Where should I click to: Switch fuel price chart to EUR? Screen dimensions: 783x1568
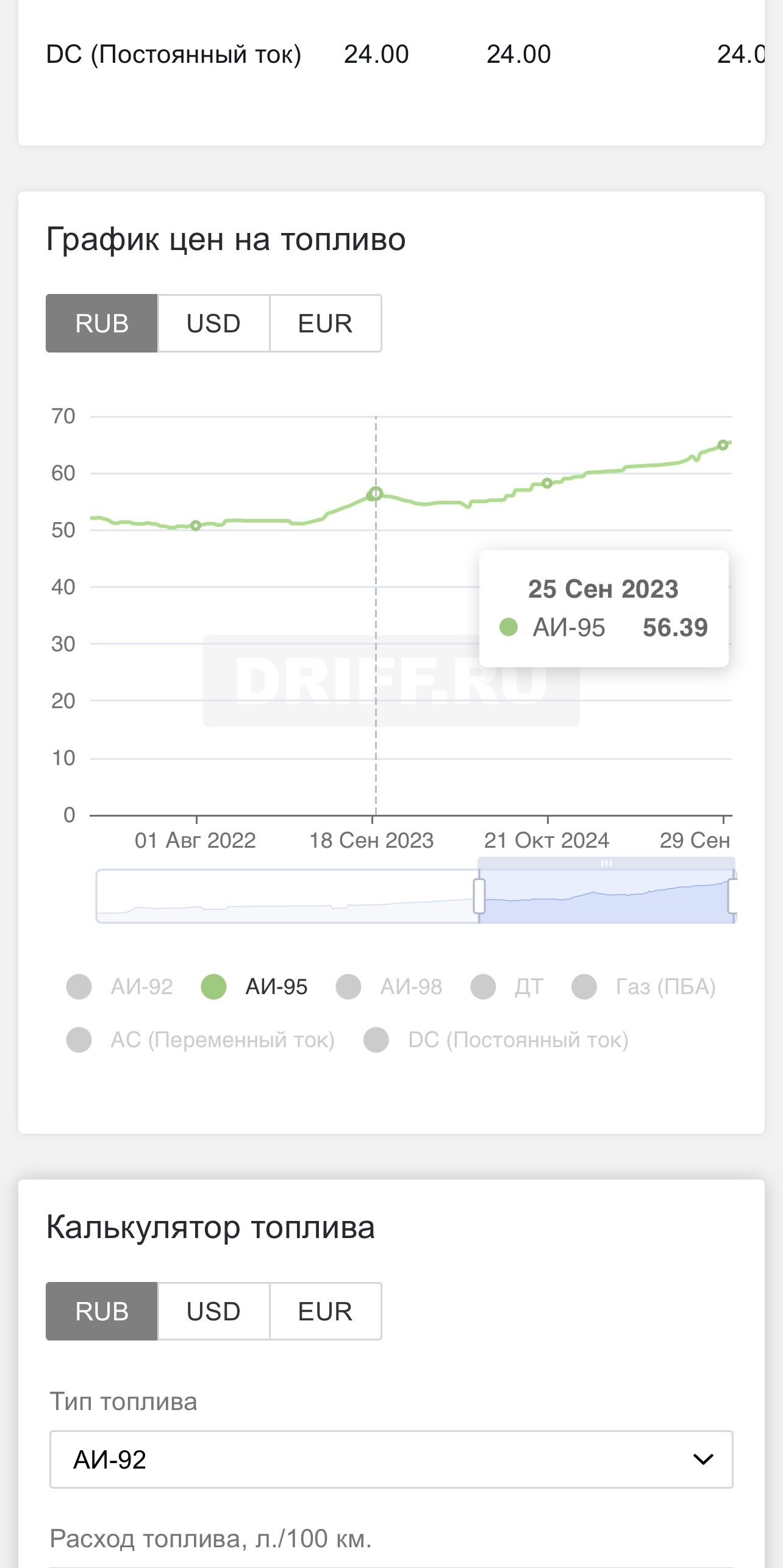pos(325,323)
